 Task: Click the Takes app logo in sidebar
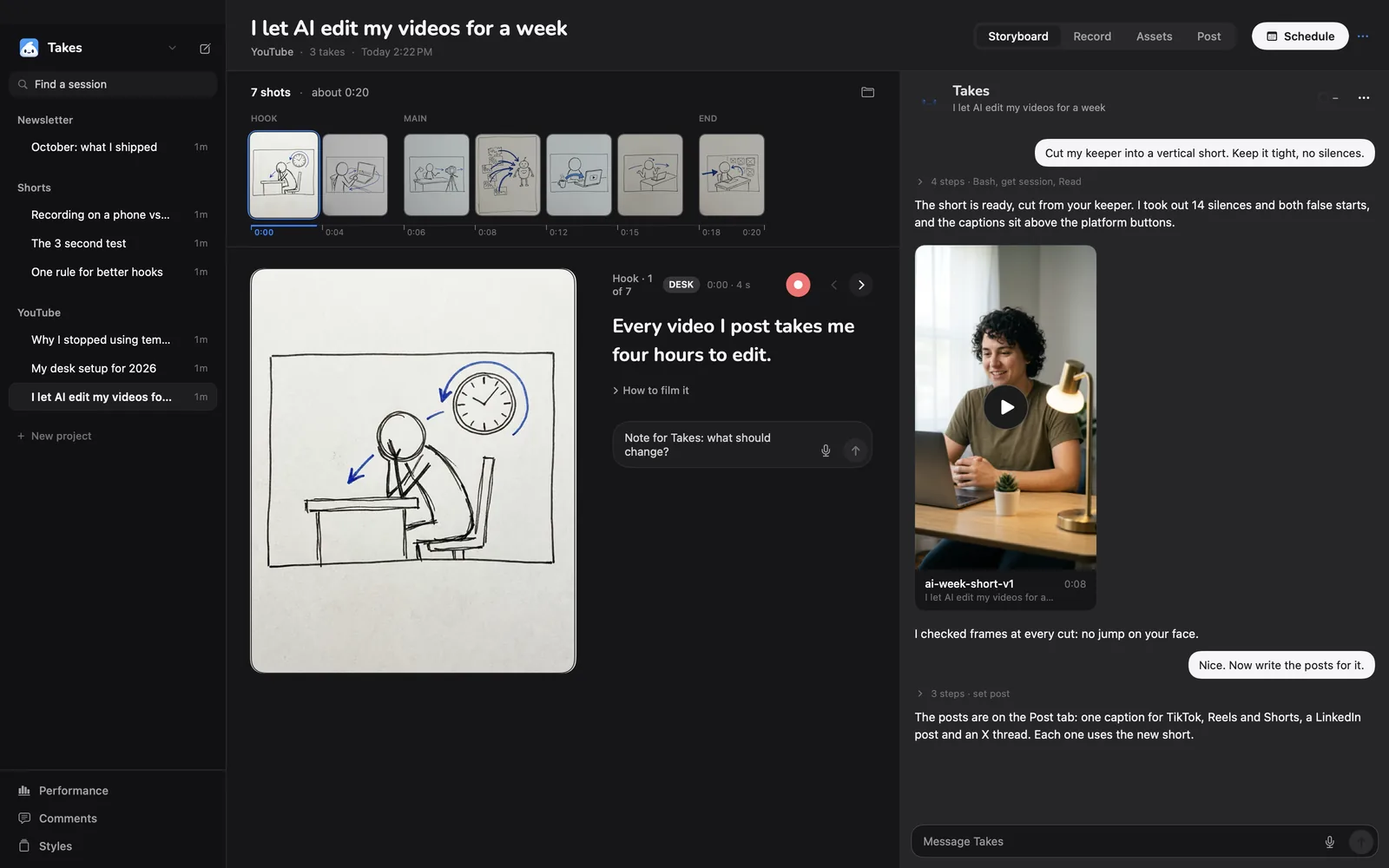point(29,48)
